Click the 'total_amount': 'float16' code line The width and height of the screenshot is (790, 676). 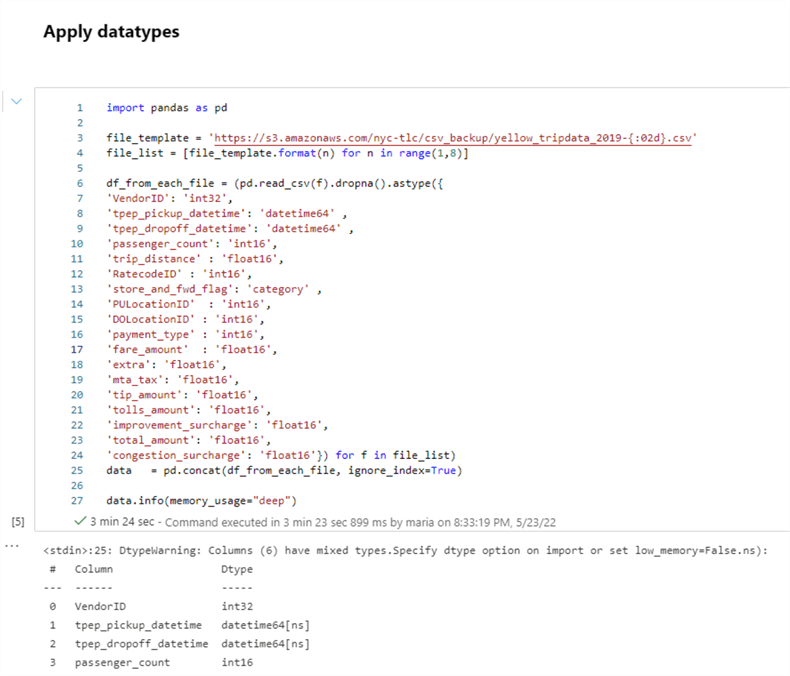tap(188, 440)
